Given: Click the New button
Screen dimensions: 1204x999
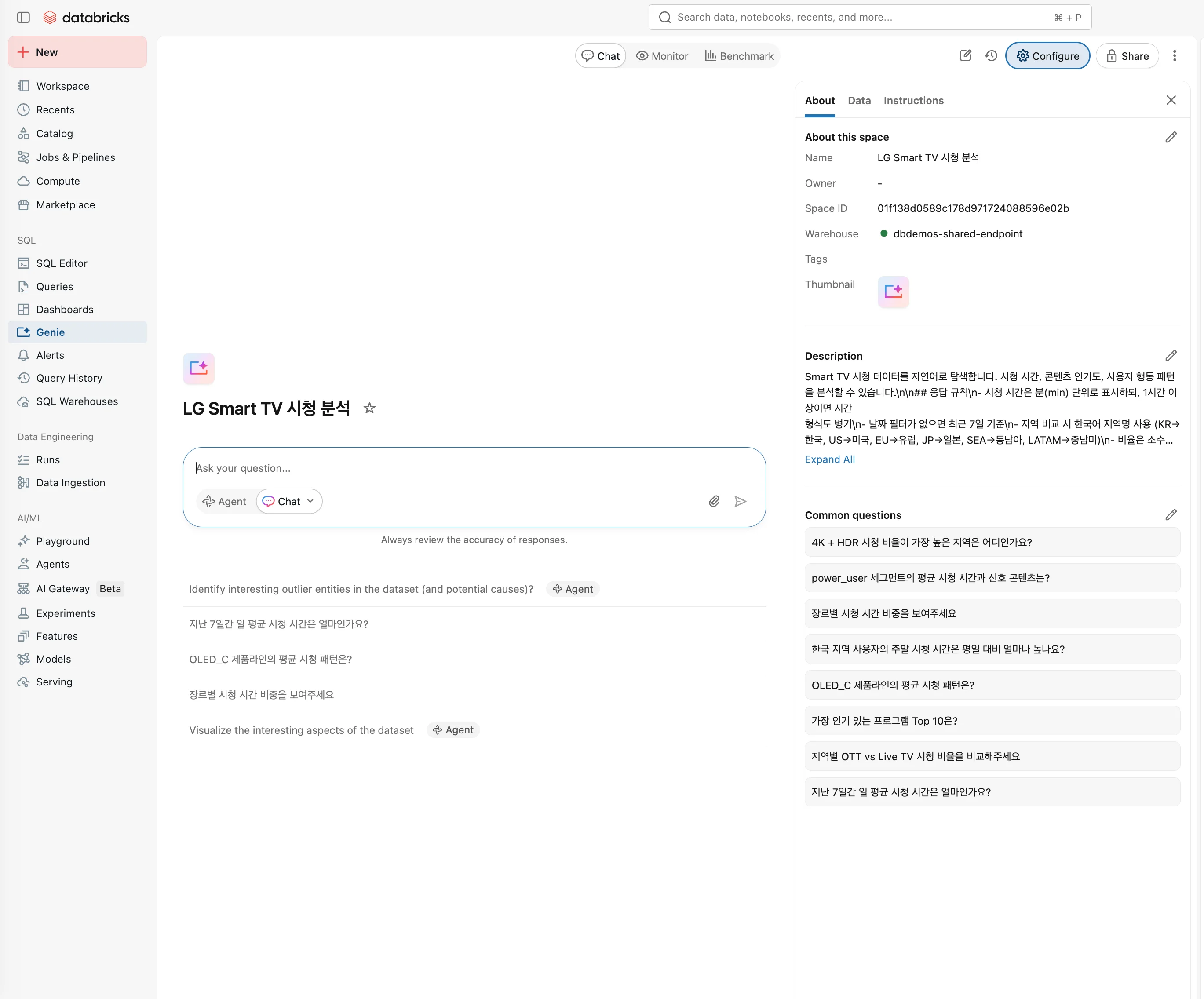Looking at the screenshot, I should [77, 52].
